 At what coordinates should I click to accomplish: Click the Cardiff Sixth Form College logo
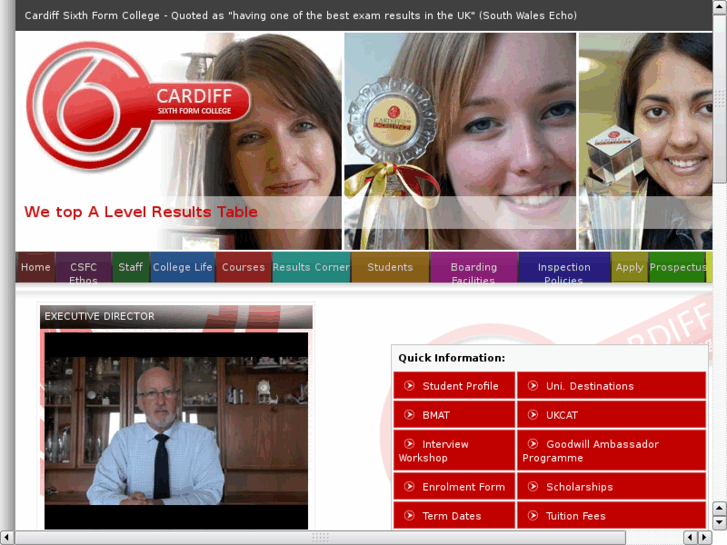click(x=138, y=106)
